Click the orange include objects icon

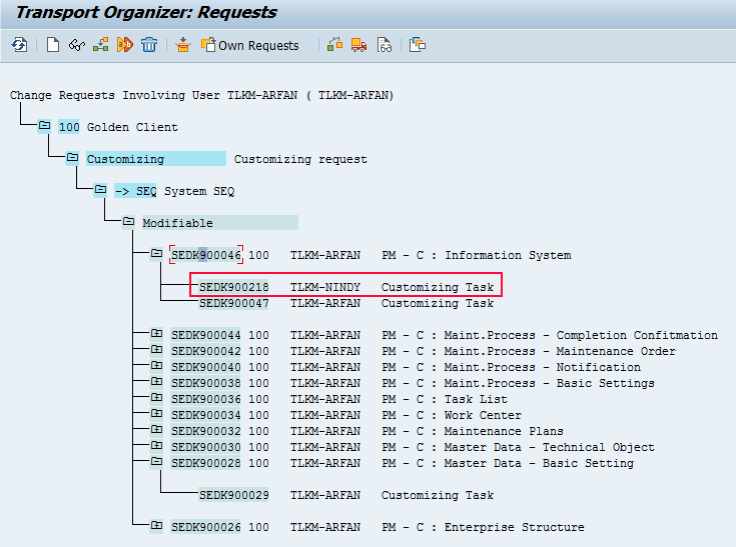pyautogui.click(x=182, y=45)
